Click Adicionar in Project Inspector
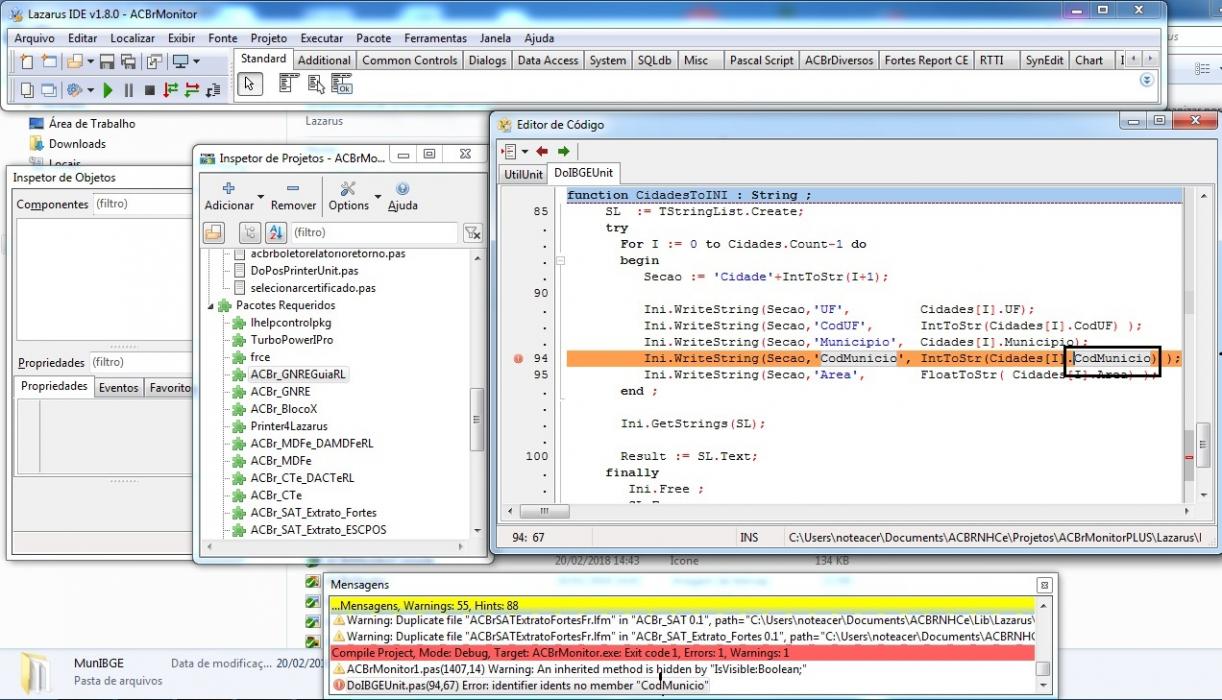 [x=229, y=196]
